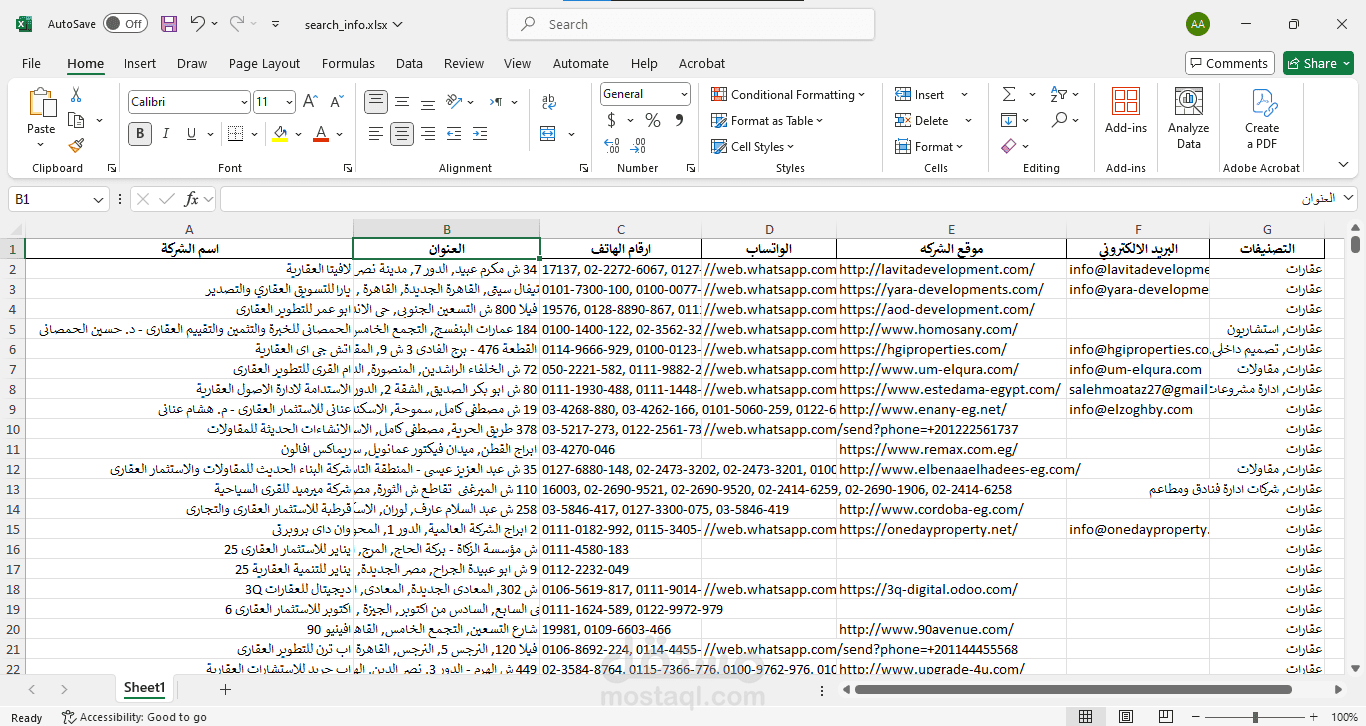Image resolution: width=1366 pixels, height=726 pixels.
Task: Toggle the AutoSave switch
Action: (125, 24)
